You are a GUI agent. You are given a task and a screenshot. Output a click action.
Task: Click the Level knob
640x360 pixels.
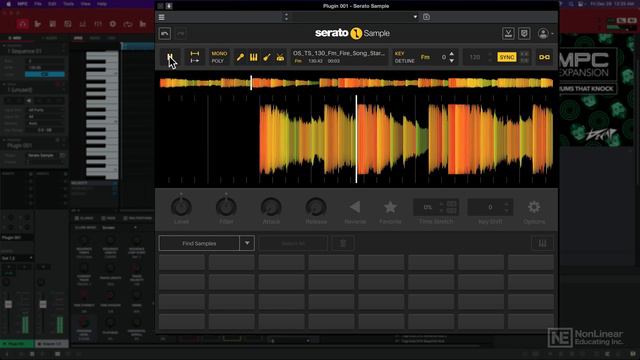click(x=181, y=207)
